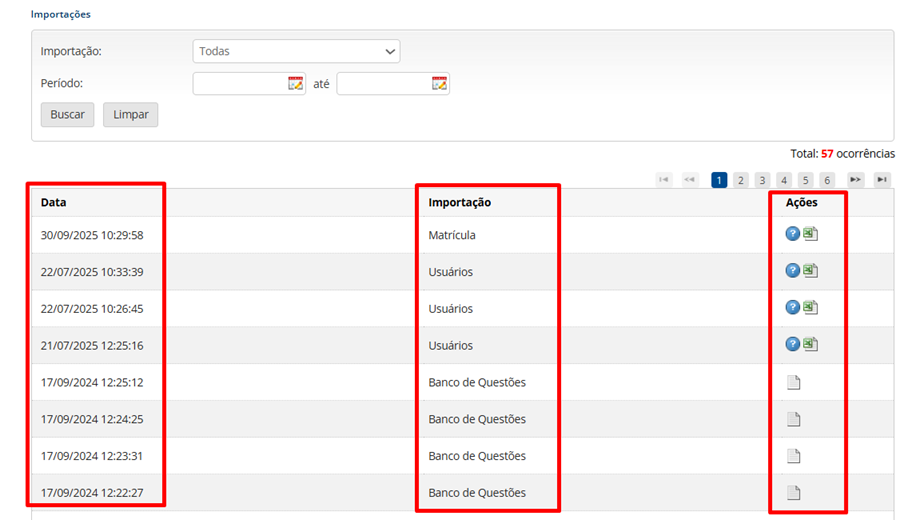Click the Total 57 ocorrências text
This screenshot has width=924, height=520.
[x=843, y=153]
